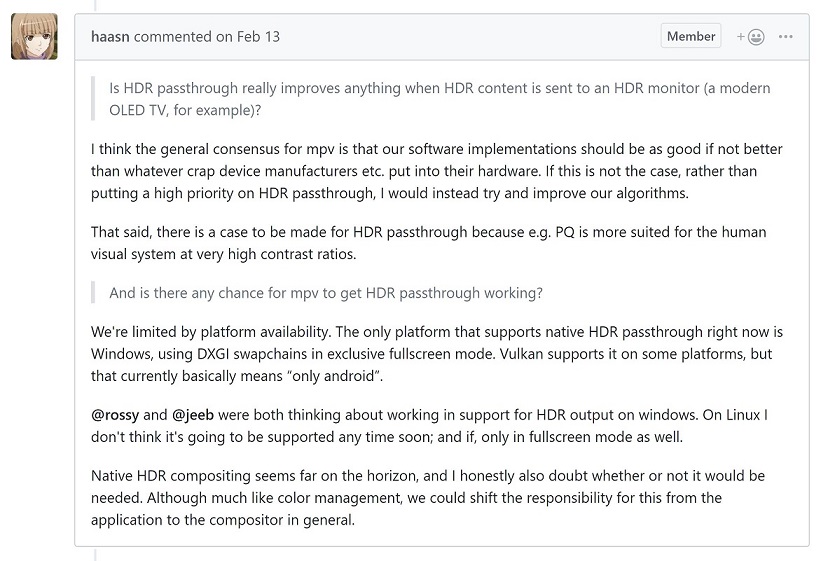This screenshot has width=835, height=561.
Task: Click the timeline connector line below the comment
Action: pos(96,554)
